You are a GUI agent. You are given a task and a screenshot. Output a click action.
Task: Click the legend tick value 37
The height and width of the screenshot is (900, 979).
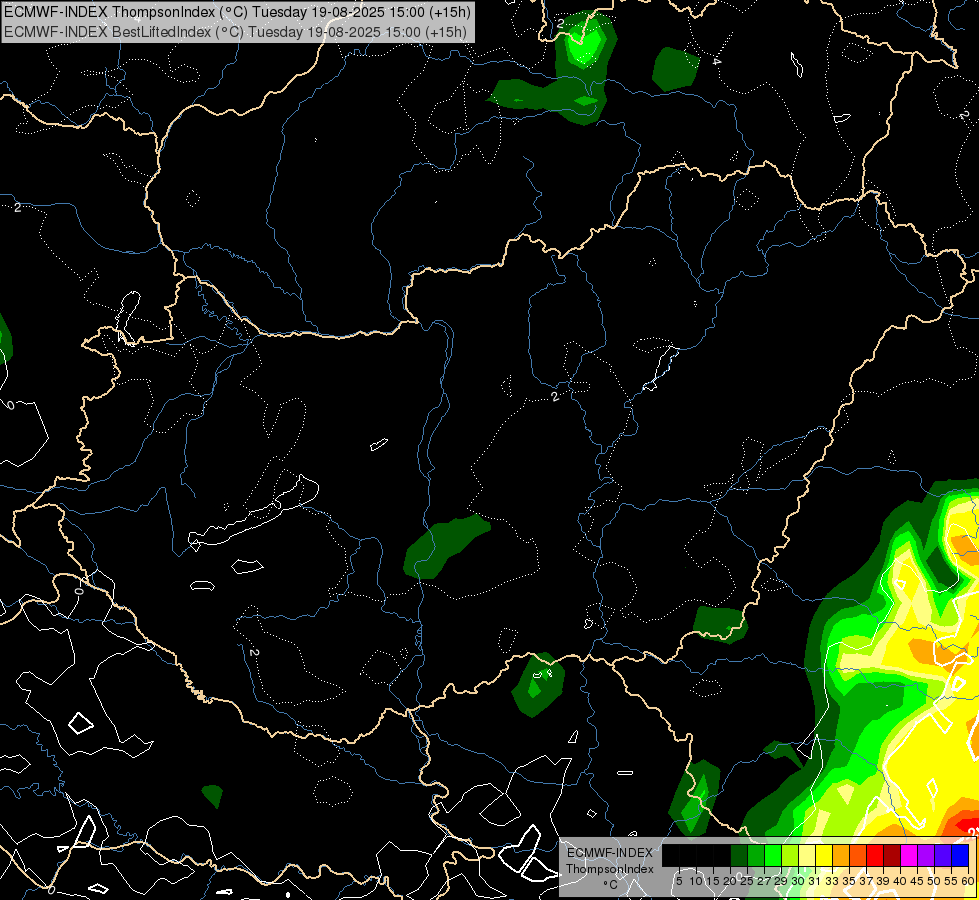866,881
